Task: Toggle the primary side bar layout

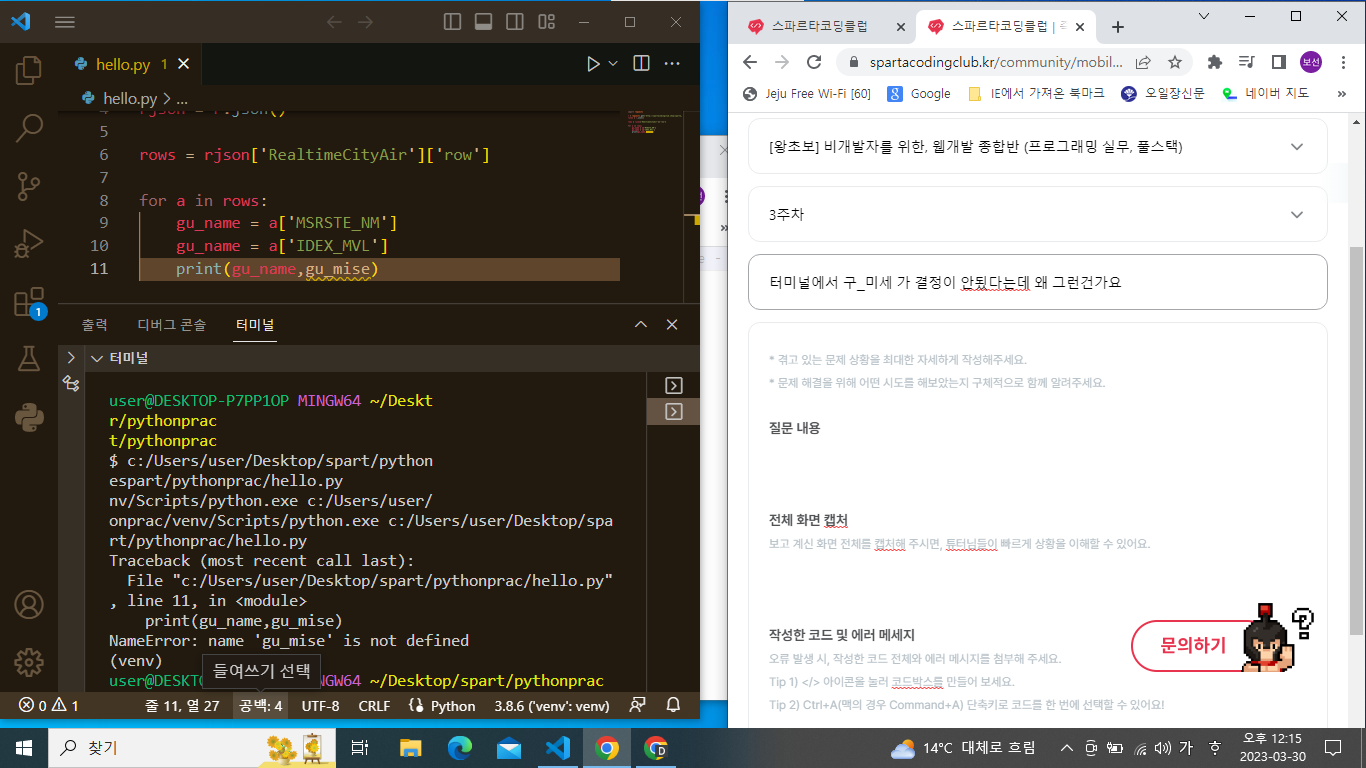Action: coord(452,22)
